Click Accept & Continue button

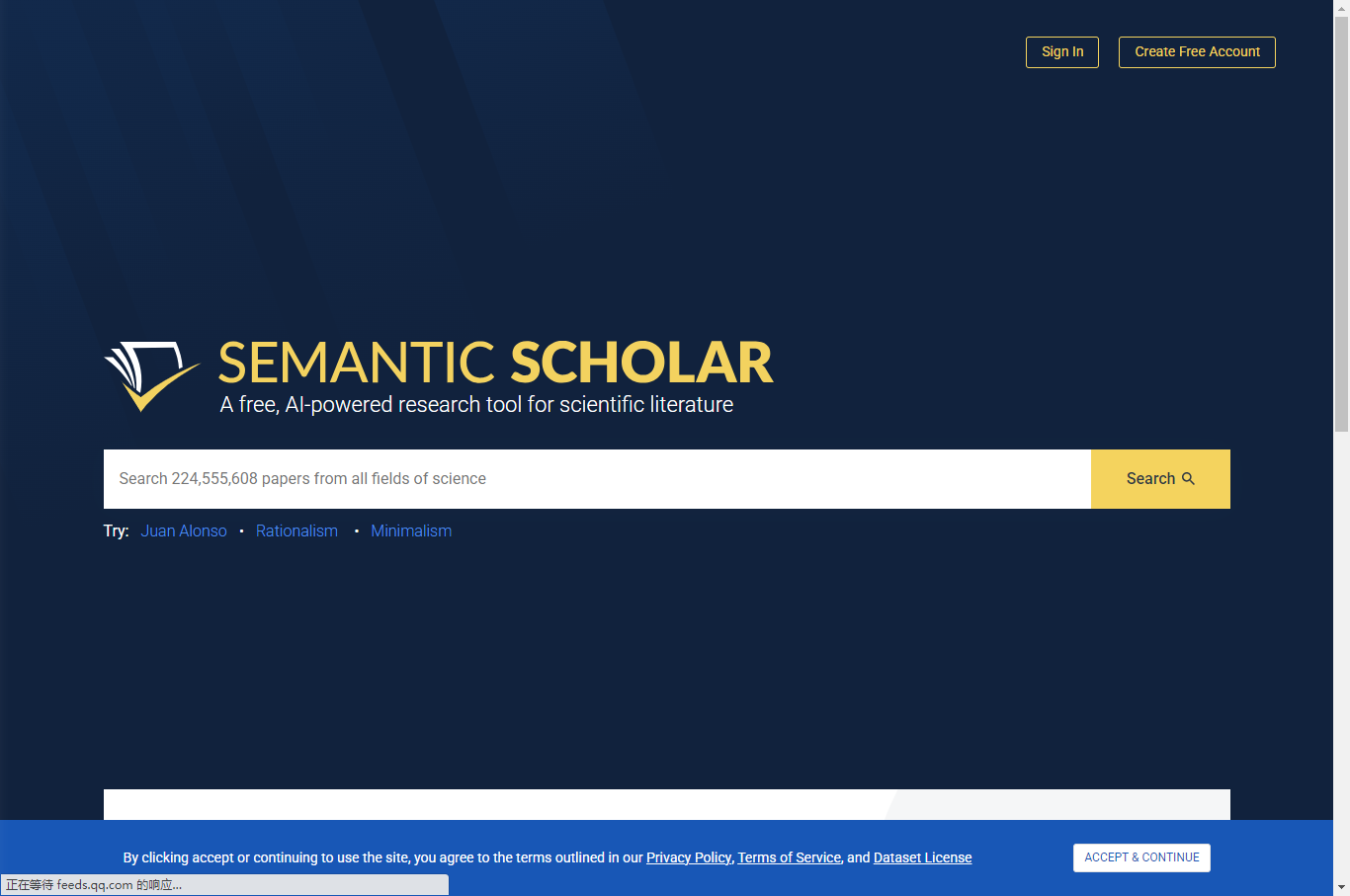[x=1141, y=857]
